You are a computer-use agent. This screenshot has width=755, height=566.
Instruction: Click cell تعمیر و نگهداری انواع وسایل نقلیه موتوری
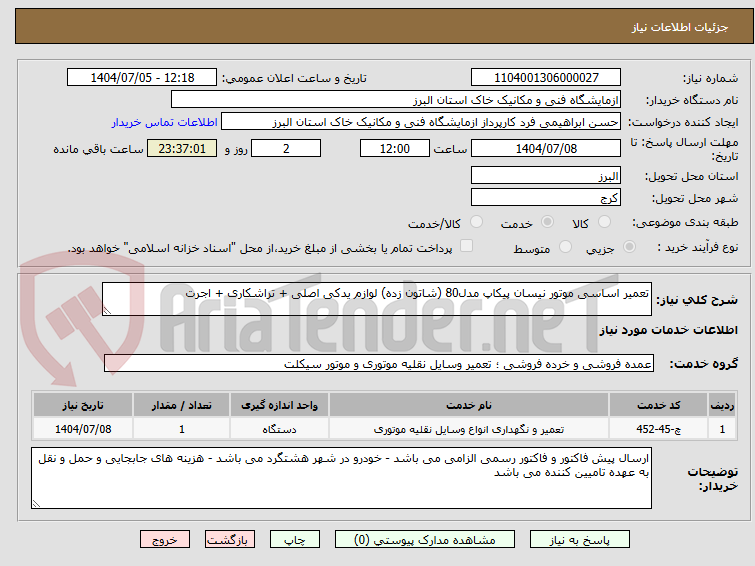tap(469, 429)
